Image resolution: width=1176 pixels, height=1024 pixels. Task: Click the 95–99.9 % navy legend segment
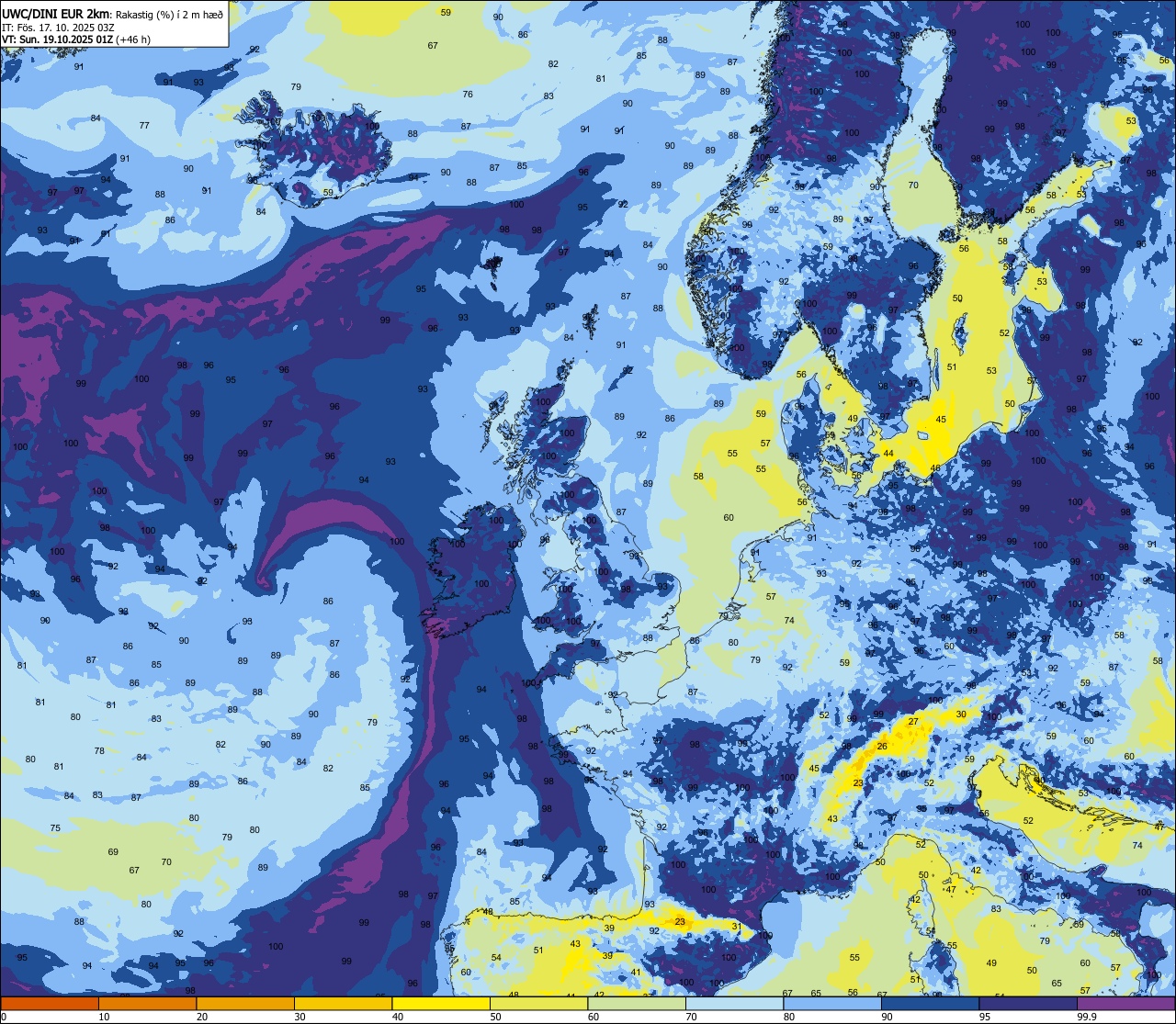[1028, 1003]
